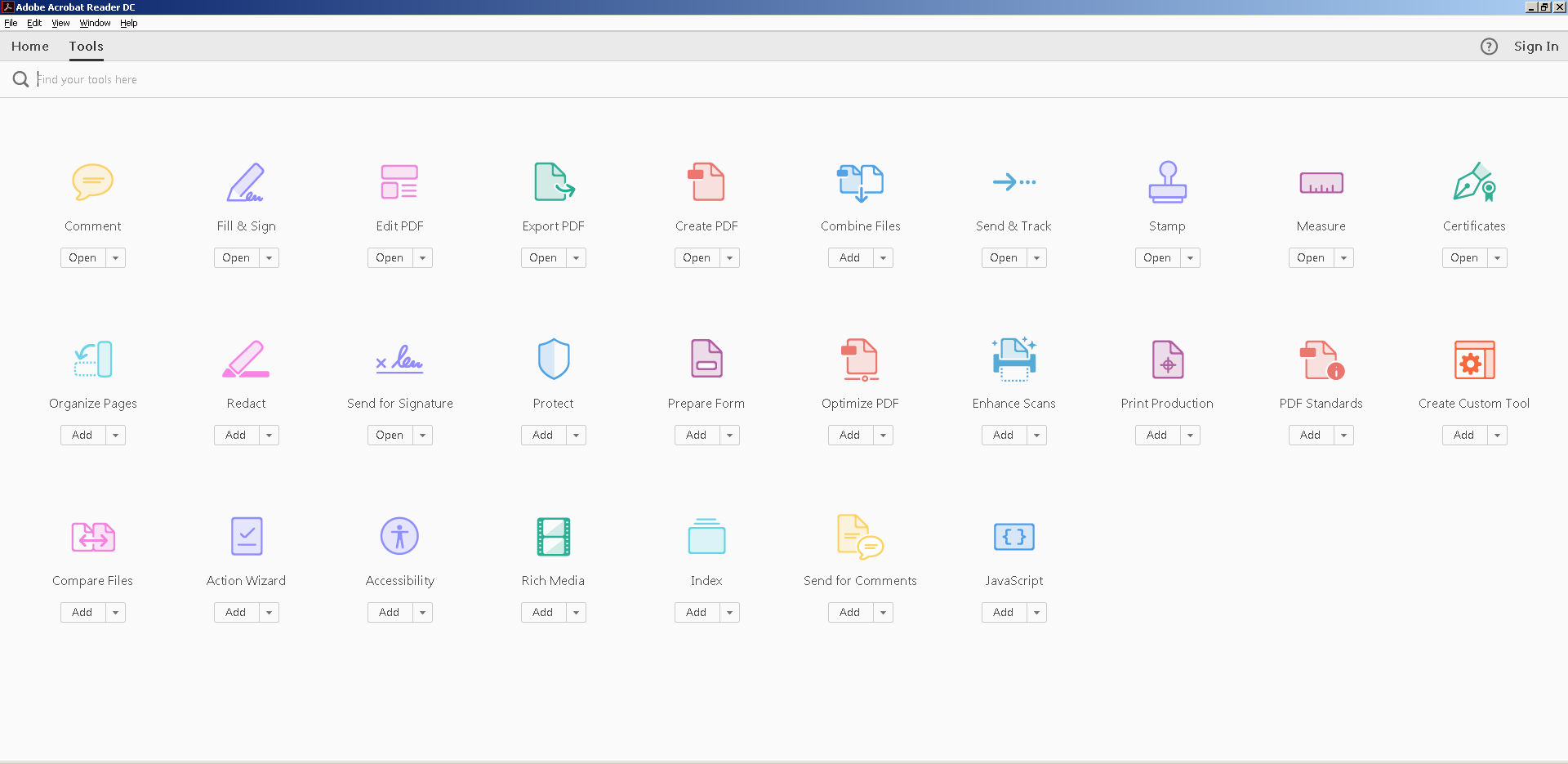Click the Compare Files icon
1568x764 pixels.
[92, 537]
